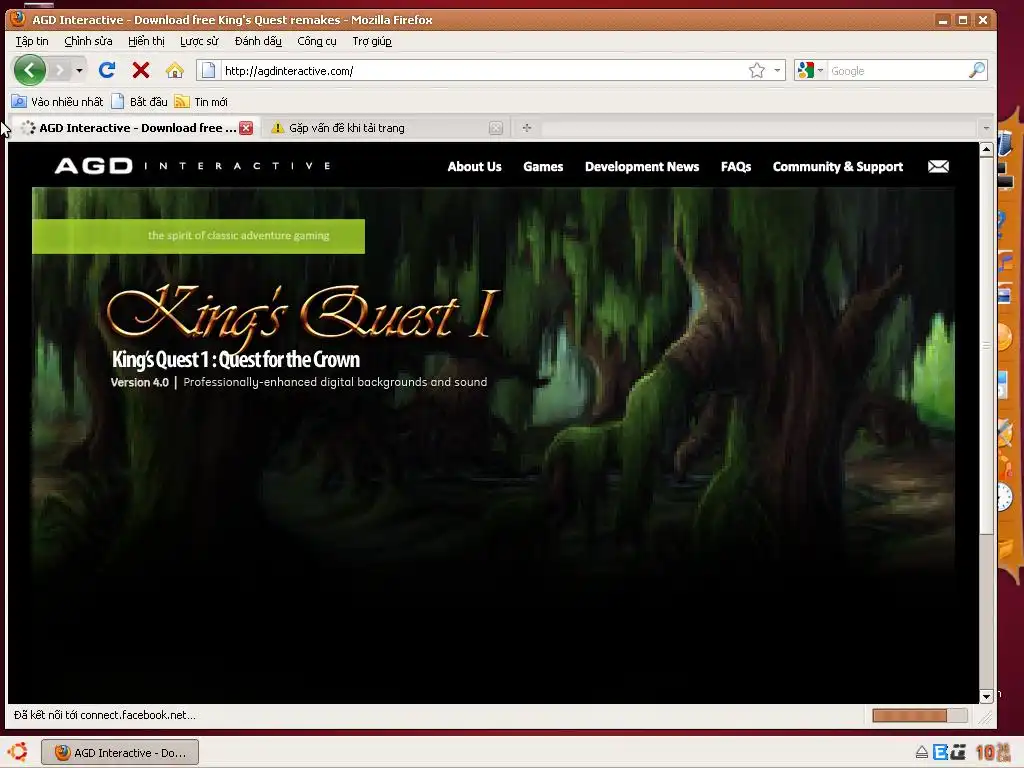Click the eject tray icon
Image resolution: width=1024 pixels, height=768 pixels.
[921, 752]
